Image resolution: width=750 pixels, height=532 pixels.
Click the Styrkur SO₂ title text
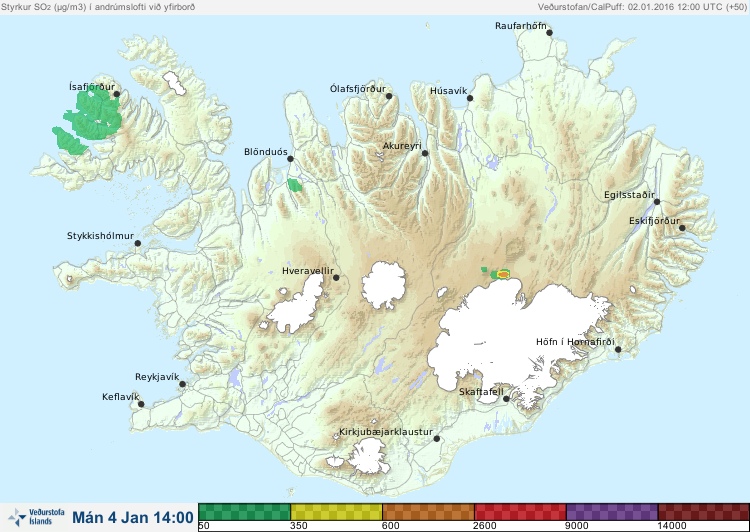[x=98, y=7]
